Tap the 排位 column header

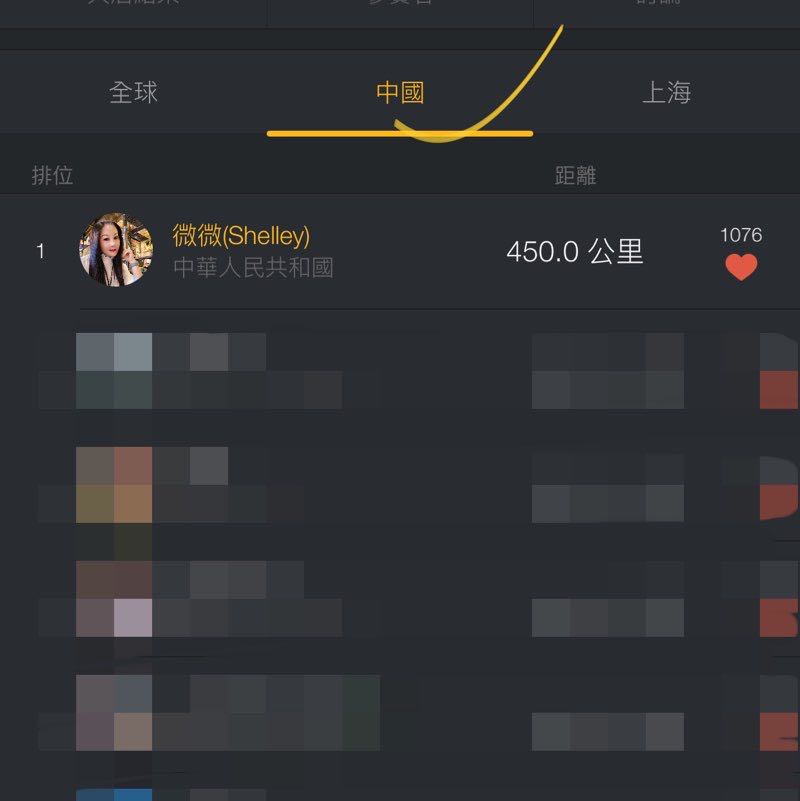pos(53,175)
